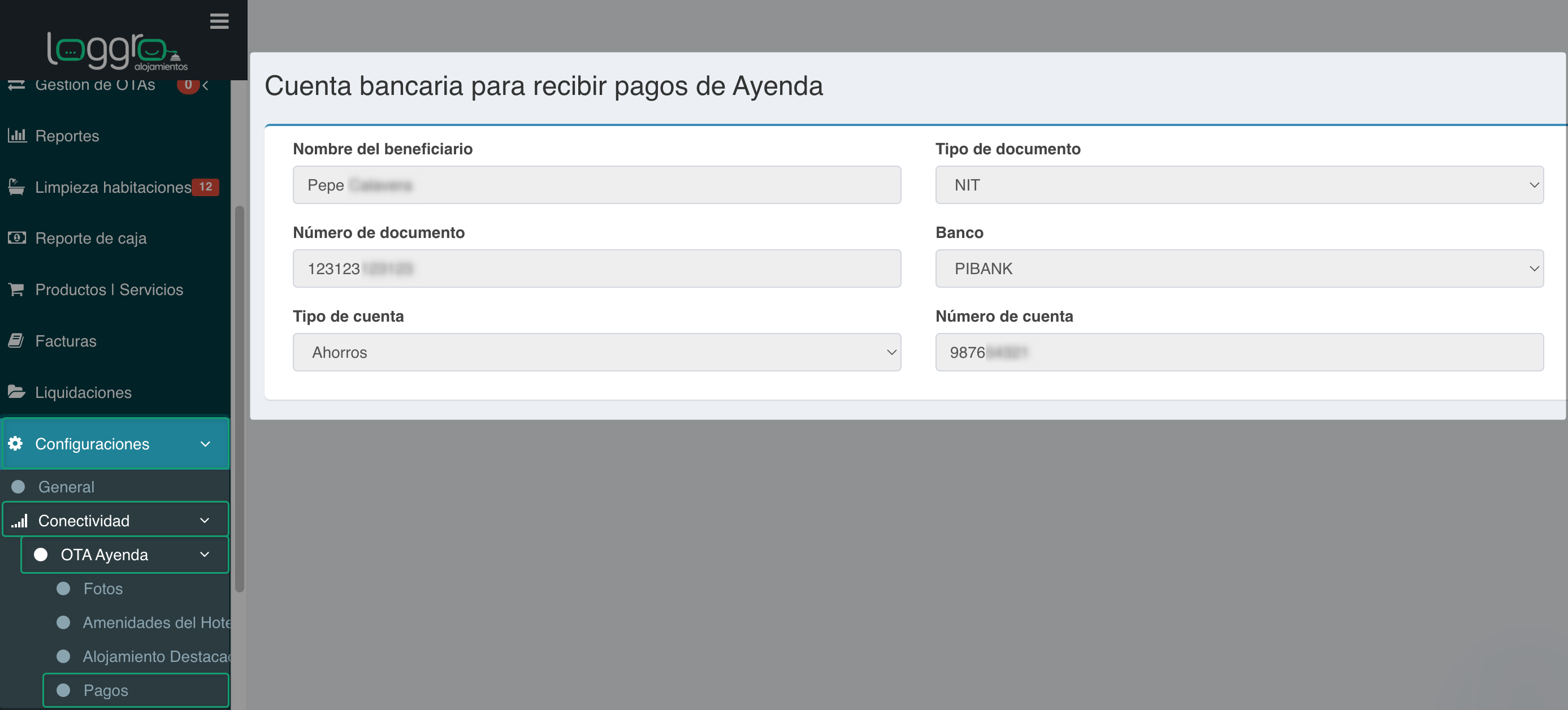Image resolution: width=1568 pixels, height=710 pixels.
Task: Click the Reportes bar chart icon
Action: click(17, 135)
